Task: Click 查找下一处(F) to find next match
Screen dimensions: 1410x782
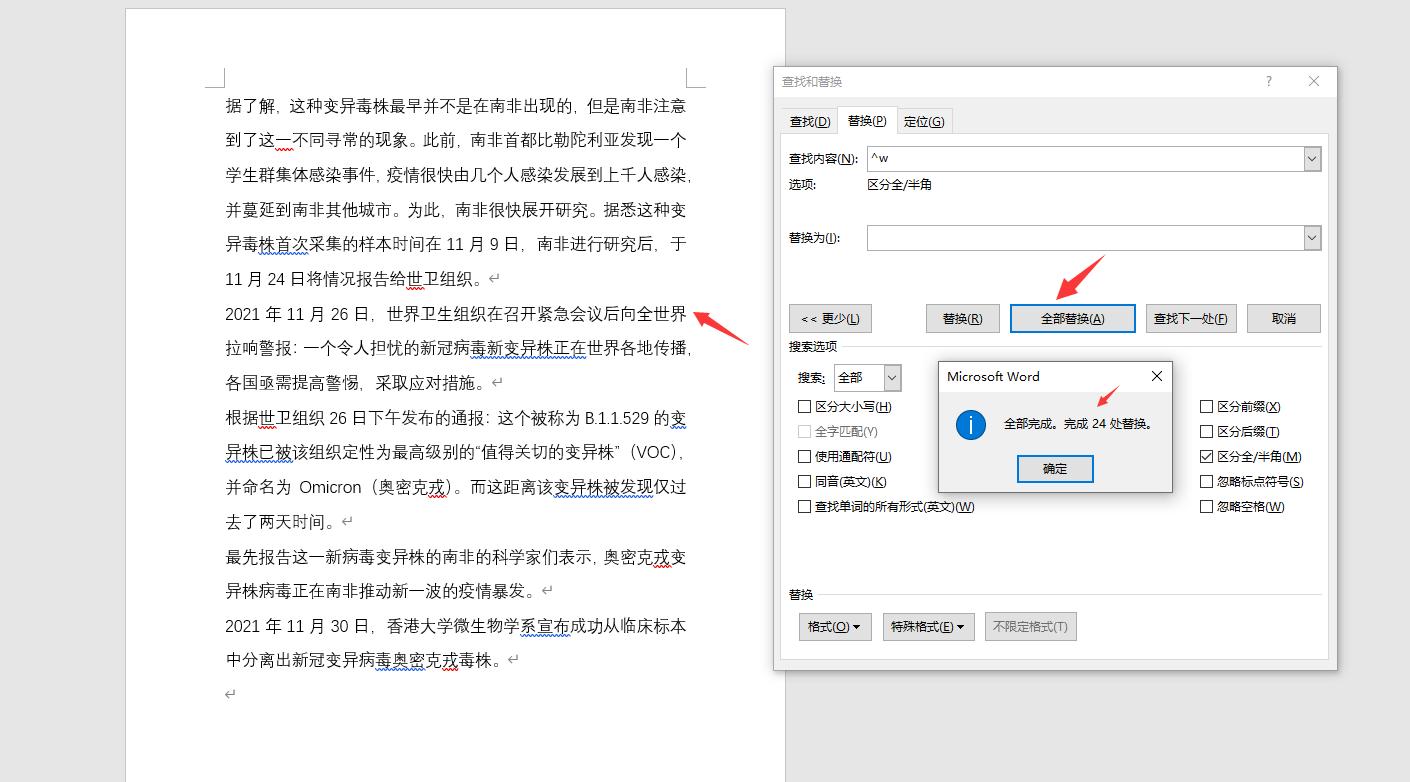Action: (x=1190, y=317)
